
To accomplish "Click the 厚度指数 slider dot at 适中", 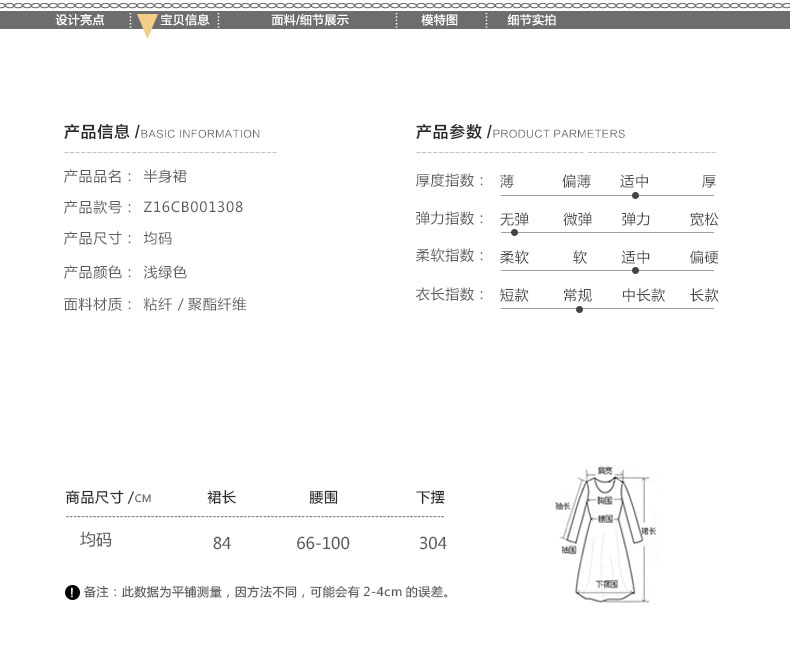I will point(635,195).
